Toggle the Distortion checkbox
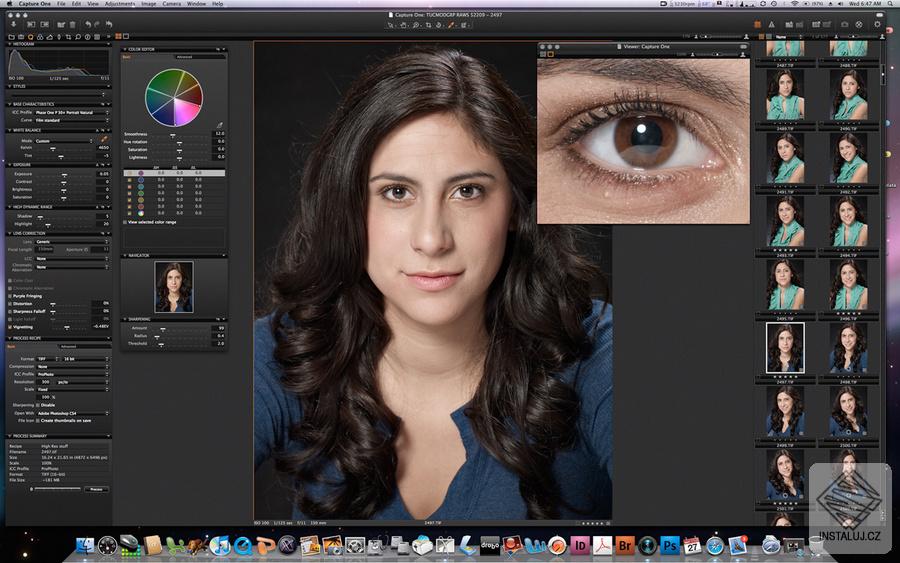Image resolution: width=900 pixels, height=563 pixels. (x=10, y=304)
